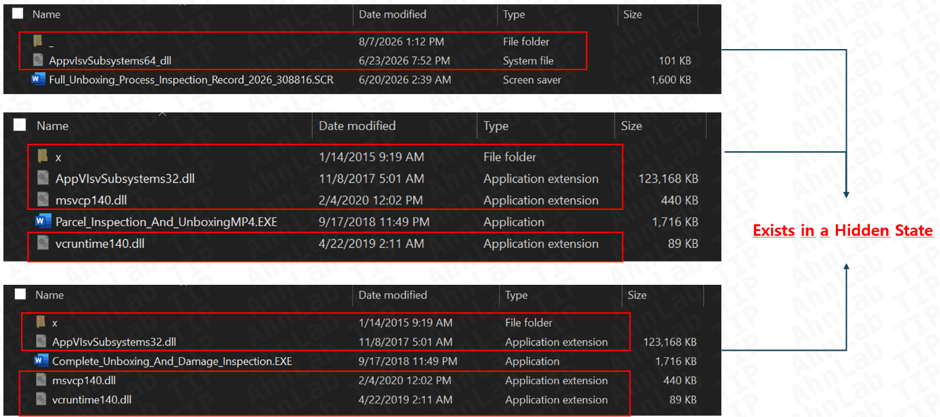Click "Application" type of Complete_Unboxing_And_Damage_Inspection.EXE
940x417 pixels.
tap(532, 362)
